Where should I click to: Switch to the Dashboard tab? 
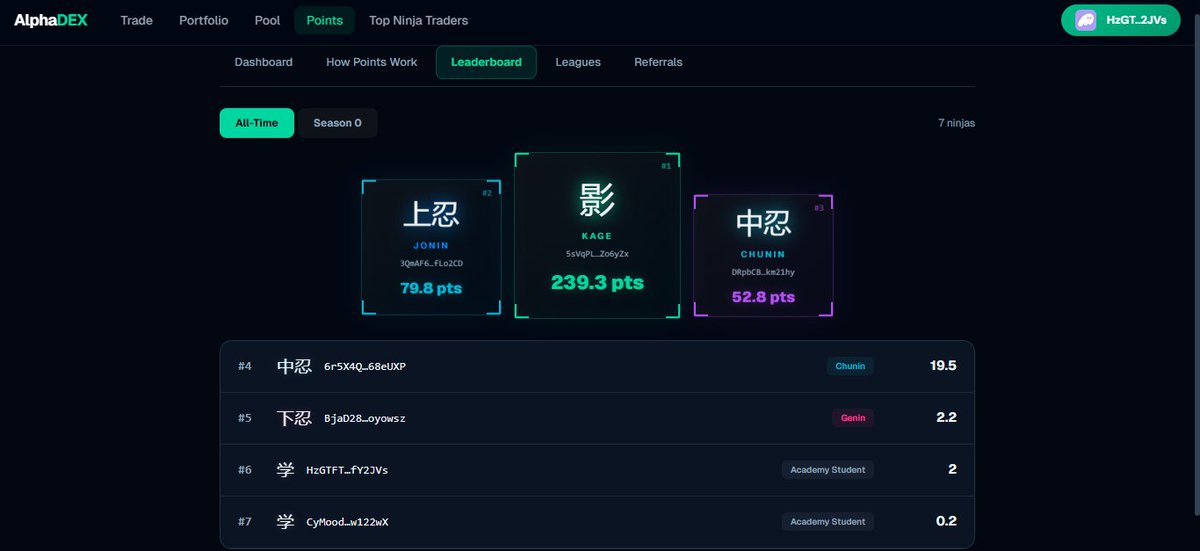(264, 62)
